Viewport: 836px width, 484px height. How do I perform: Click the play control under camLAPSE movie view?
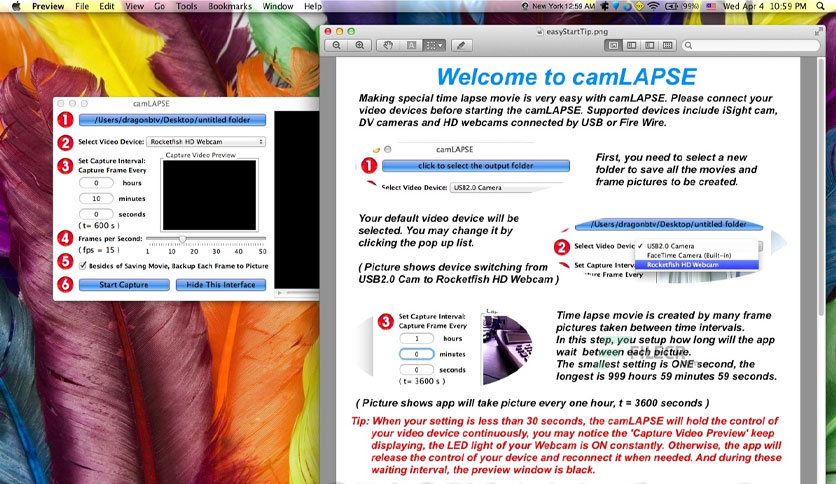(279, 293)
